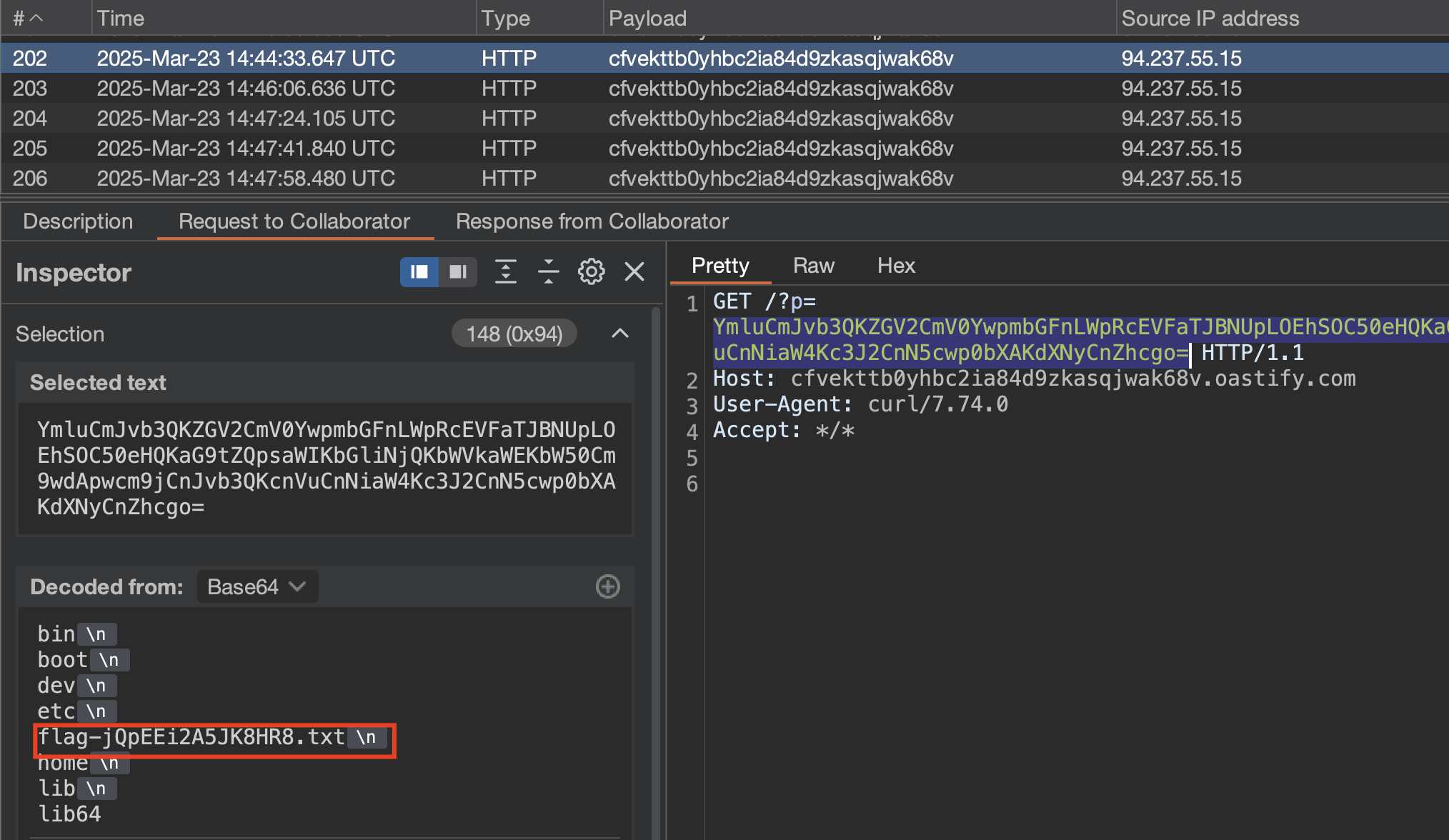Screen dimensions: 1449x840
Task: Open the Description tab
Action: coord(78,221)
